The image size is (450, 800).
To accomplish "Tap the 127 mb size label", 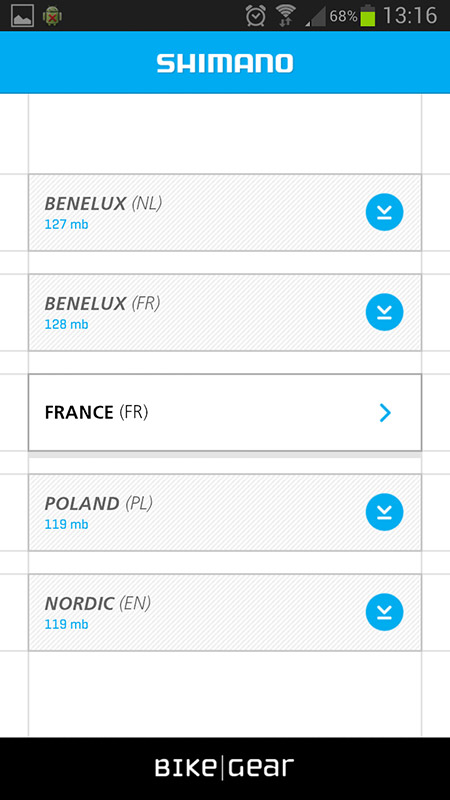I will tap(66, 224).
